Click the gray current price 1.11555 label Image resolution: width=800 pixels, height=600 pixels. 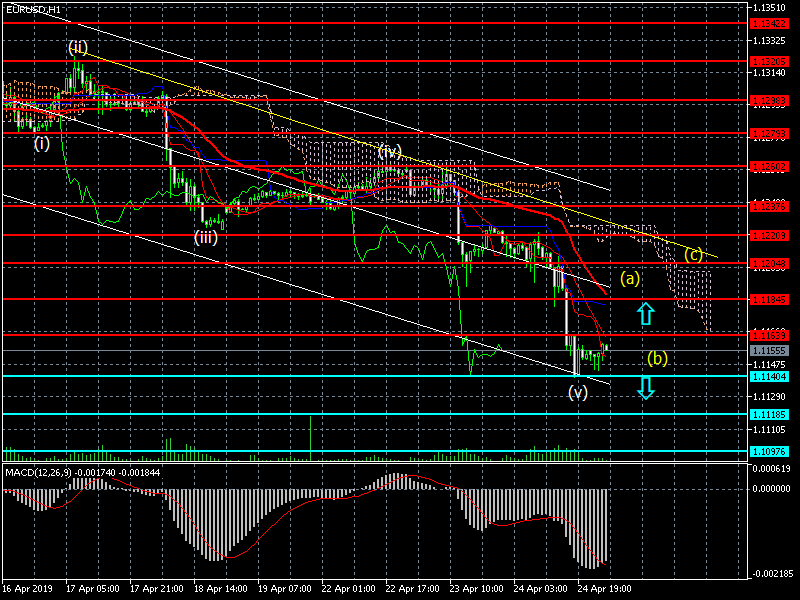coord(769,351)
